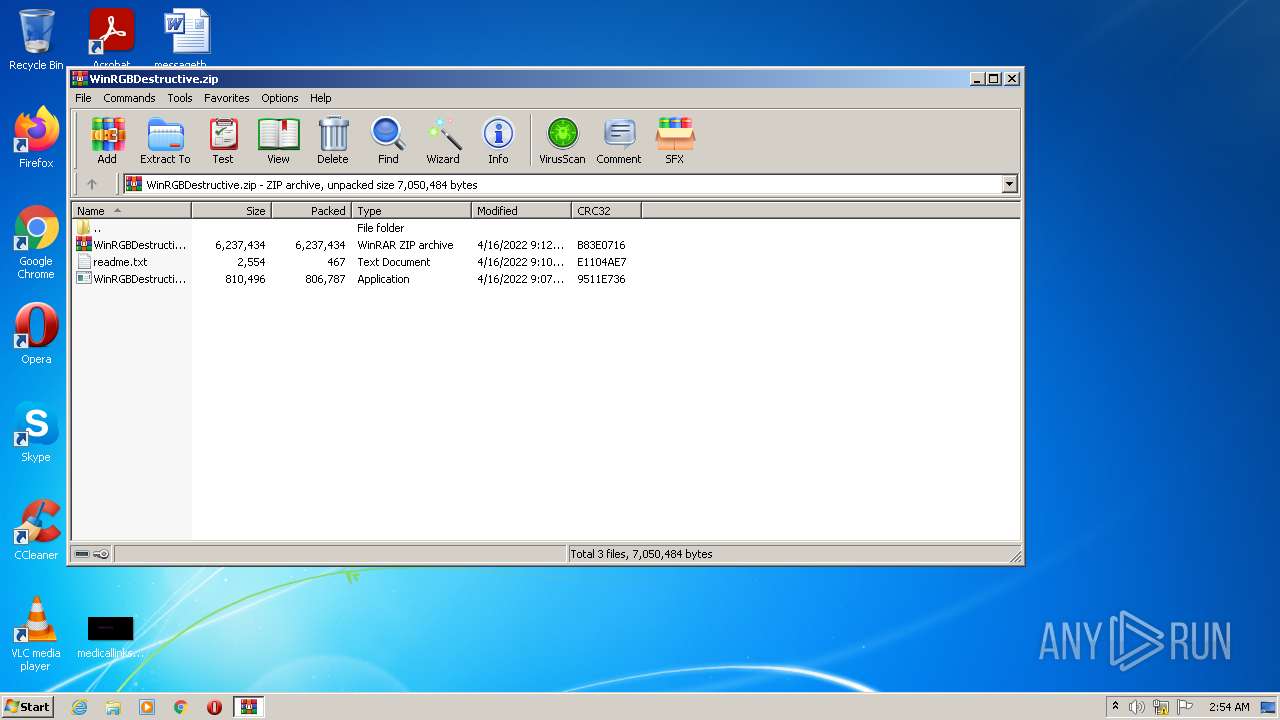Expand the archive path dropdown

pos(1009,184)
